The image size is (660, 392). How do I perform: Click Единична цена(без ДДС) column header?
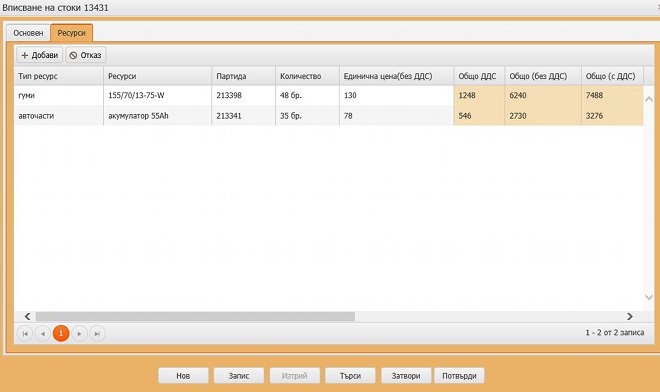[397, 76]
